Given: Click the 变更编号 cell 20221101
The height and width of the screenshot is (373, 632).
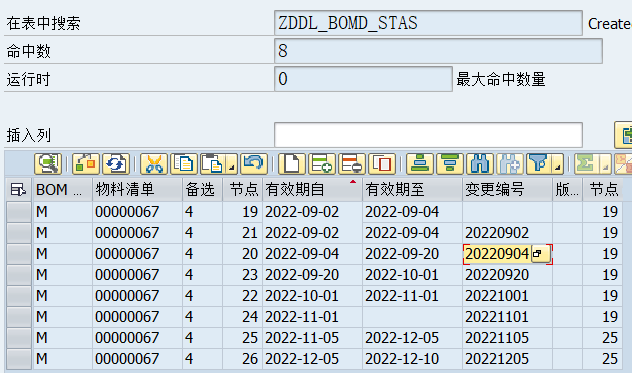Looking at the screenshot, I should point(507,317).
